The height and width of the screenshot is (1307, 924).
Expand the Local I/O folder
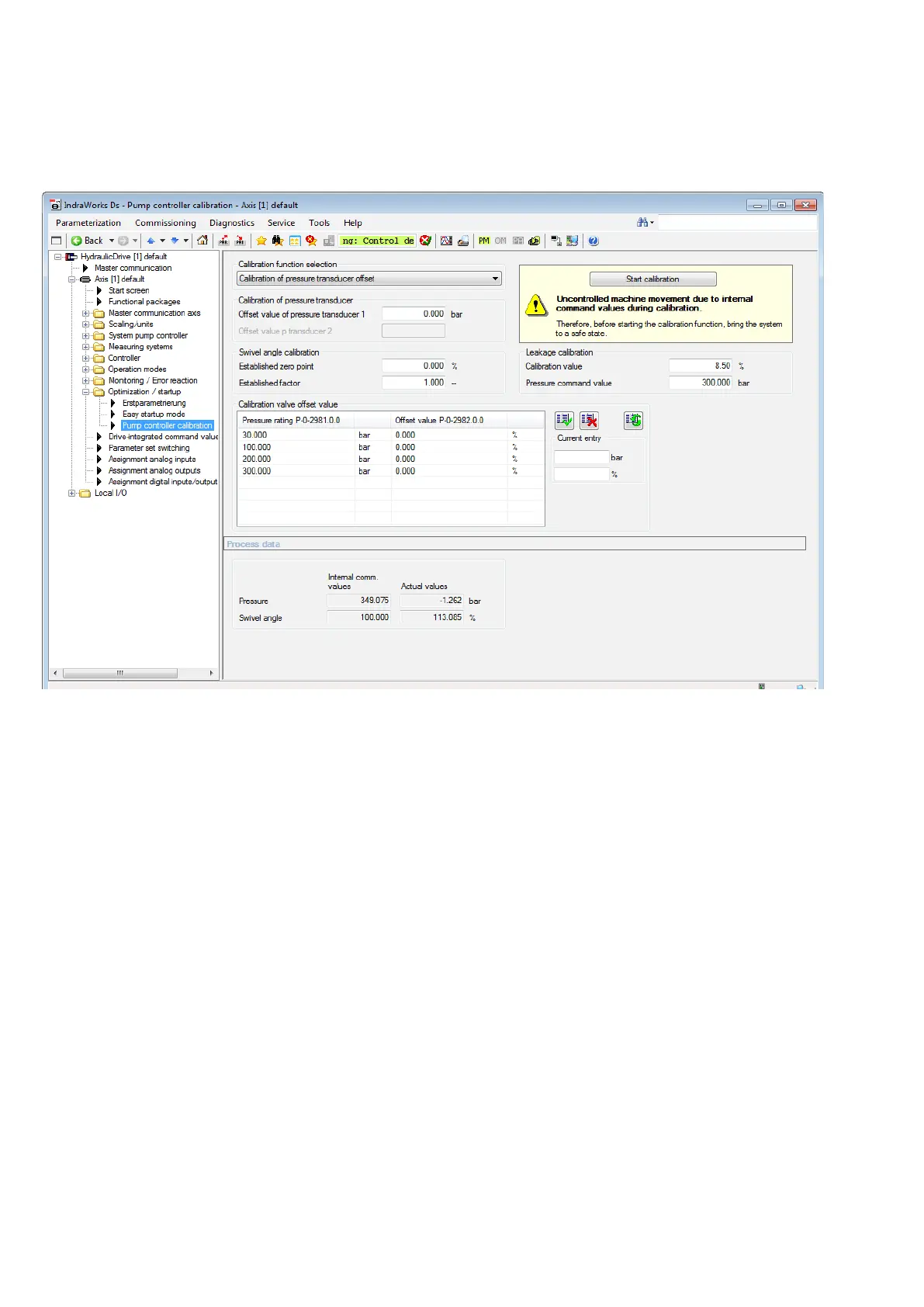[71, 493]
